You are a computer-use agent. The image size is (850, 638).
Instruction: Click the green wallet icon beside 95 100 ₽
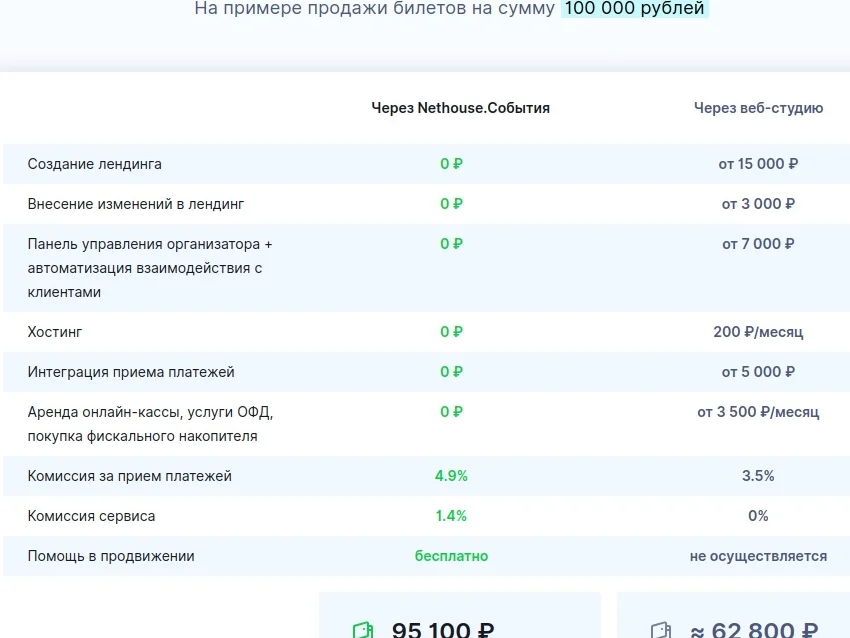tap(361, 630)
